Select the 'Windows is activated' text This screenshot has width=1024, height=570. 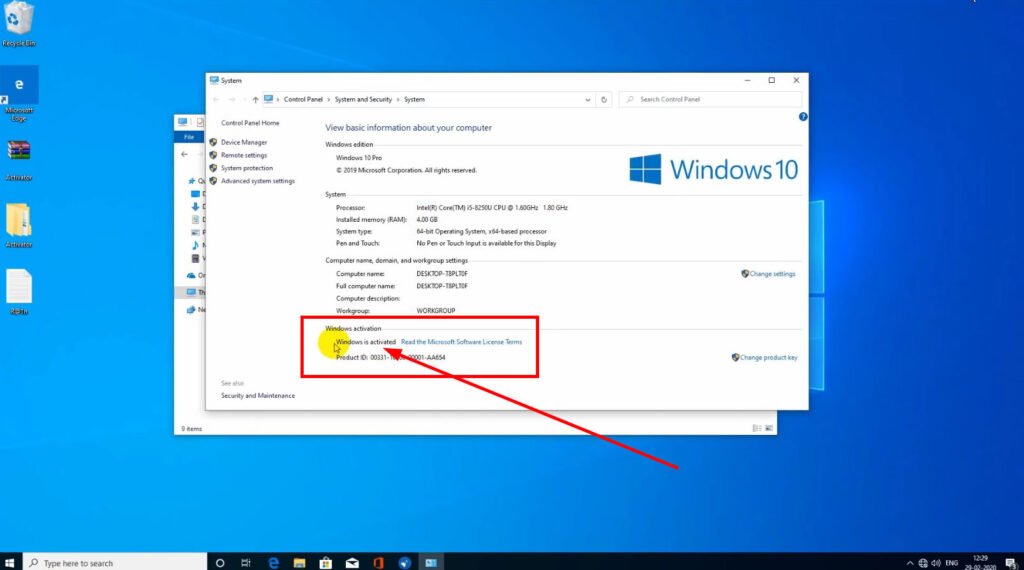tap(366, 341)
